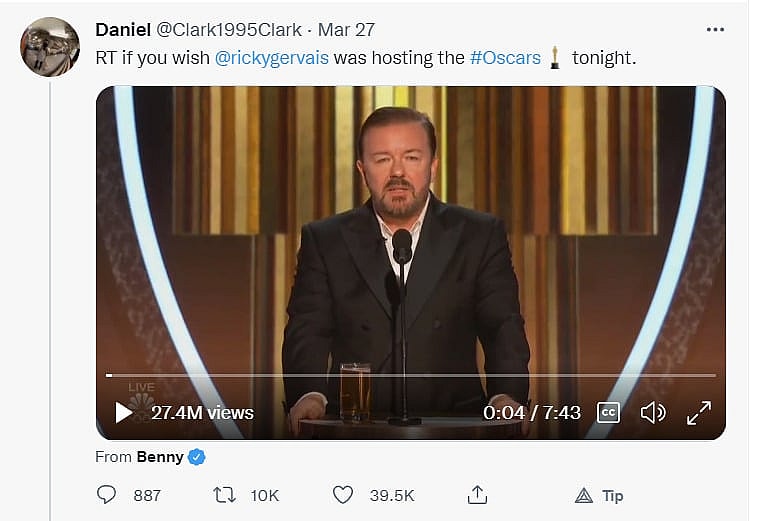Viewport: 770px width, 521px height.
Task: Click the reply speech bubble icon
Action: pos(106,495)
